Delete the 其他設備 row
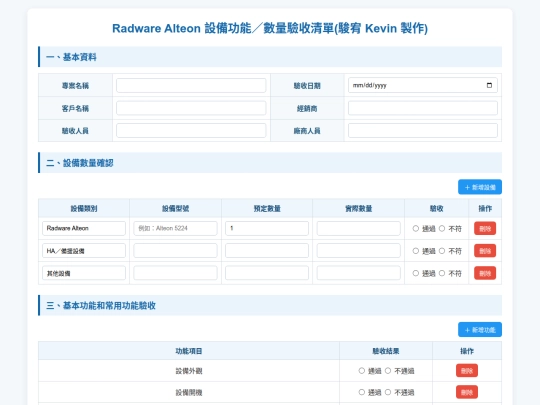This screenshot has width=540, height=405. [485, 273]
